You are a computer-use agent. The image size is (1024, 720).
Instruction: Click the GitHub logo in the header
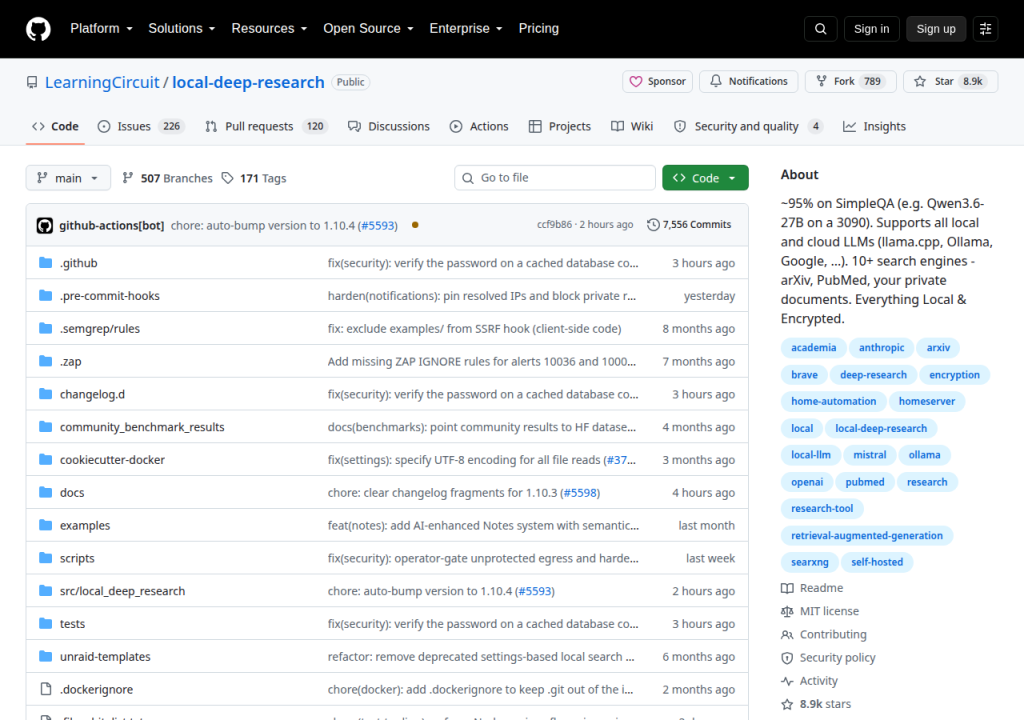point(38,29)
